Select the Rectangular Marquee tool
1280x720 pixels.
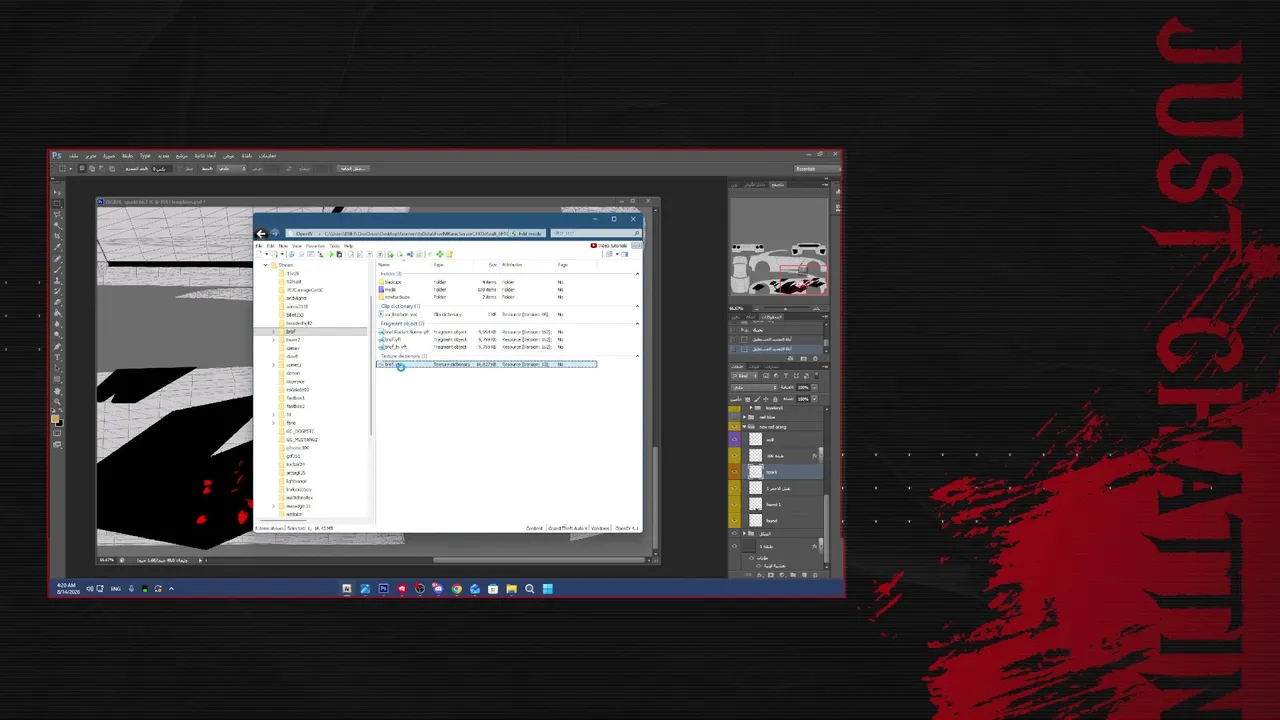point(57,203)
